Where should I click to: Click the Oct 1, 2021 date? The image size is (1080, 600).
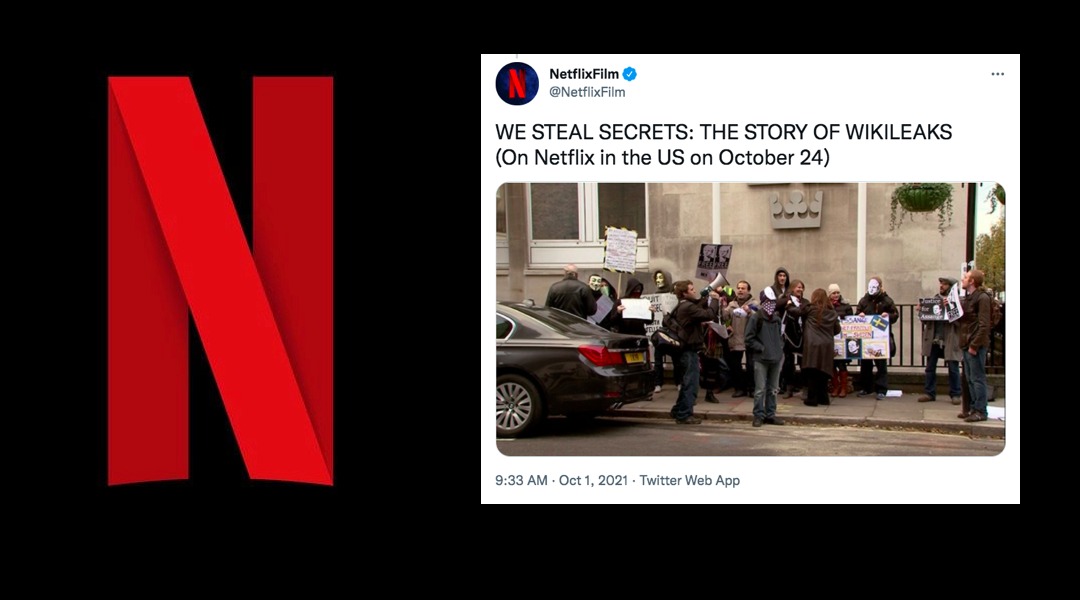click(593, 480)
